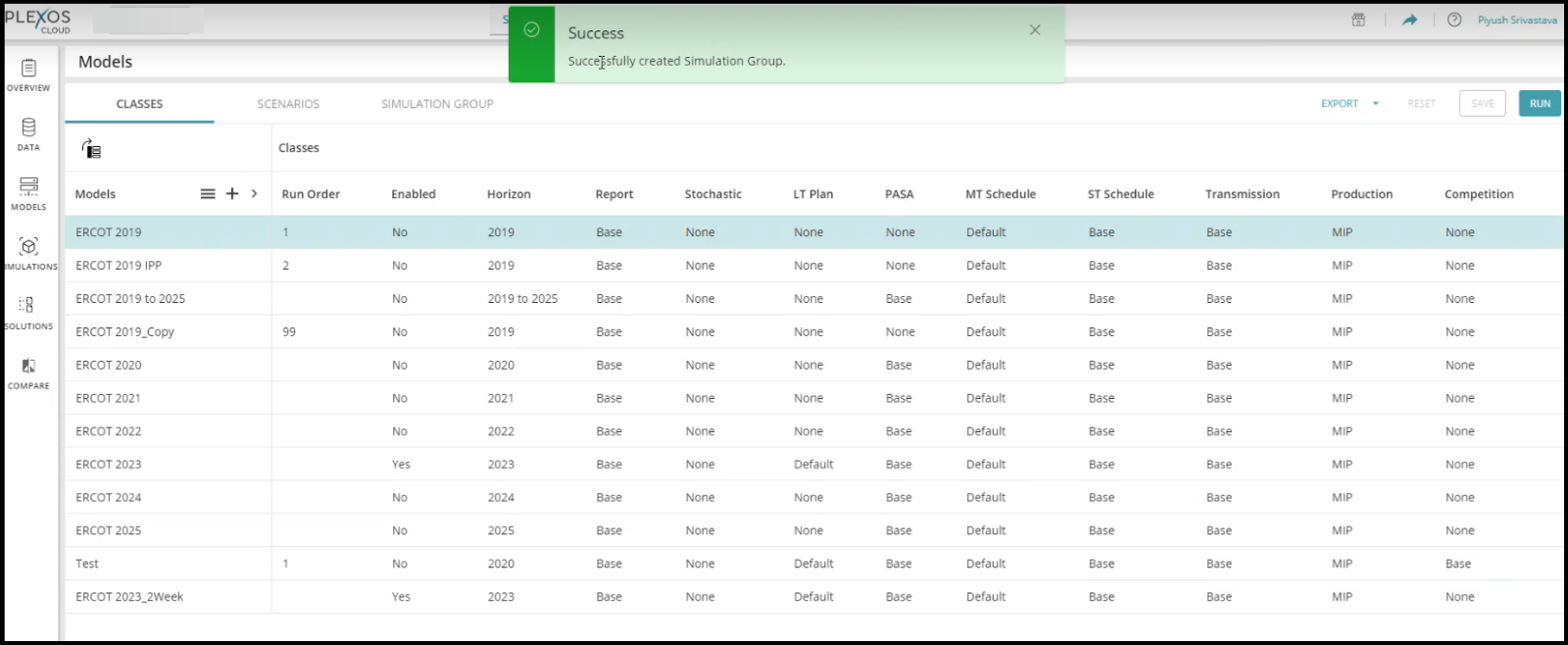Dismiss the Success notification with the X
The height and width of the screenshot is (645, 1568).
[x=1035, y=30]
